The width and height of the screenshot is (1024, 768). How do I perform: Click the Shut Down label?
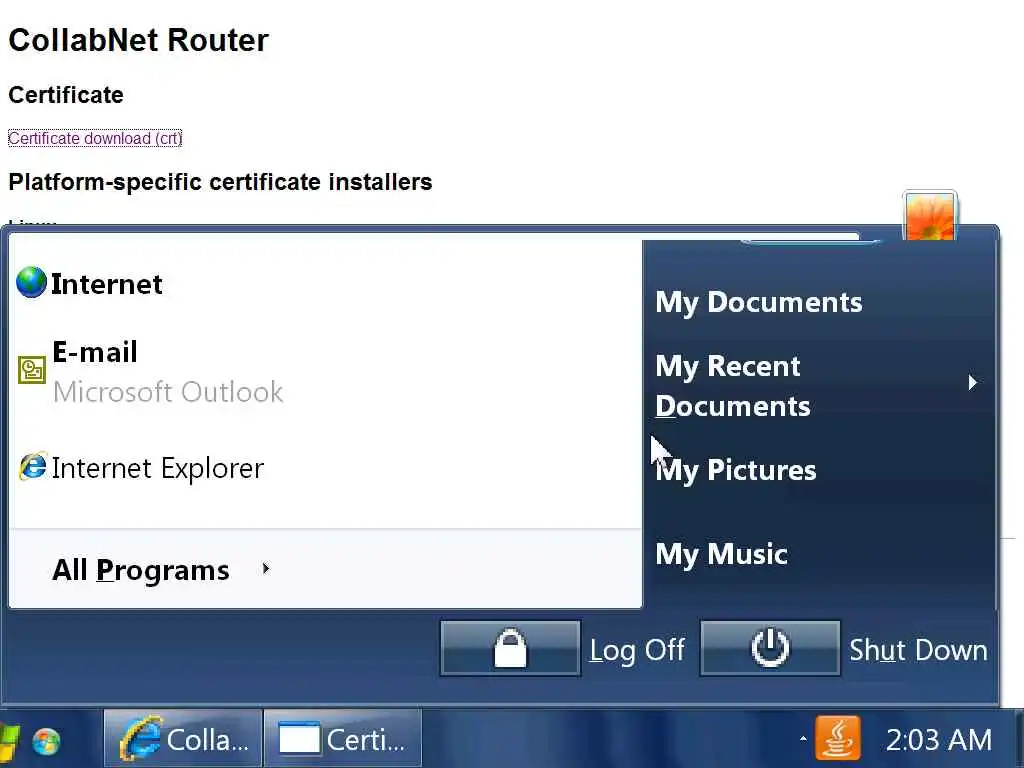[x=918, y=650]
